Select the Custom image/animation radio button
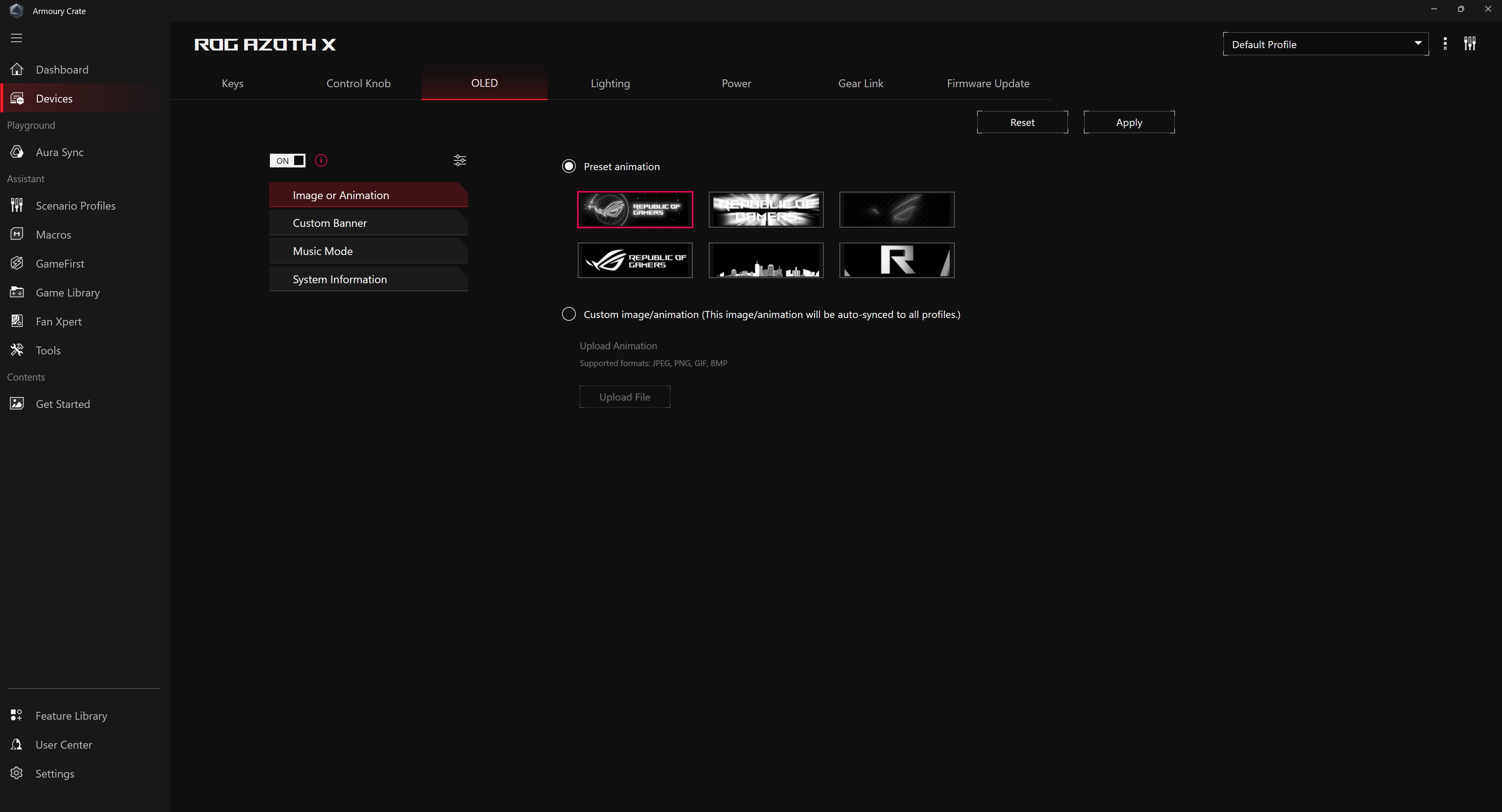Image resolution: width=1502 pixels, height=812 pixels. click(x=568, y=314)
